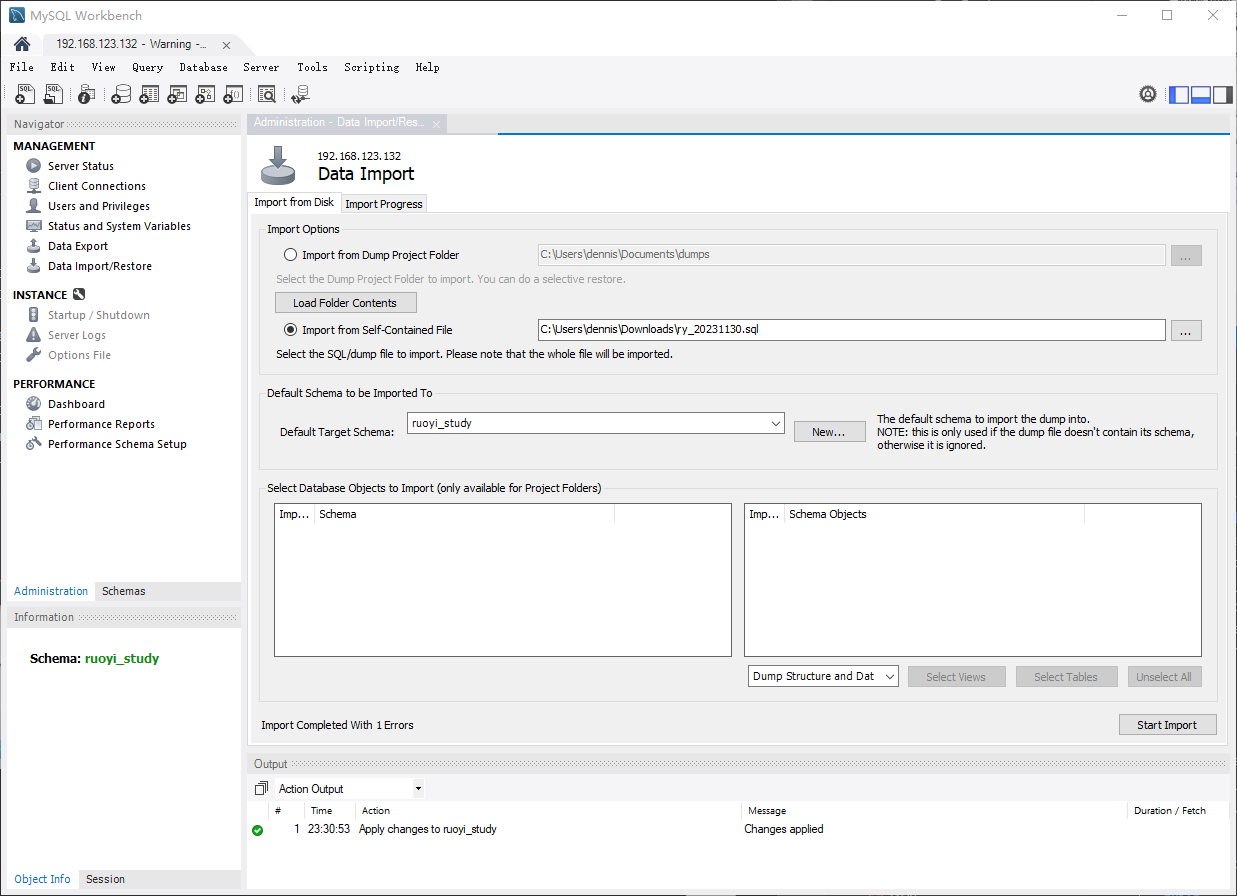The image size is (1237, 896).
Task: Click the open SQL script file icon
Action: pos(54,94)
